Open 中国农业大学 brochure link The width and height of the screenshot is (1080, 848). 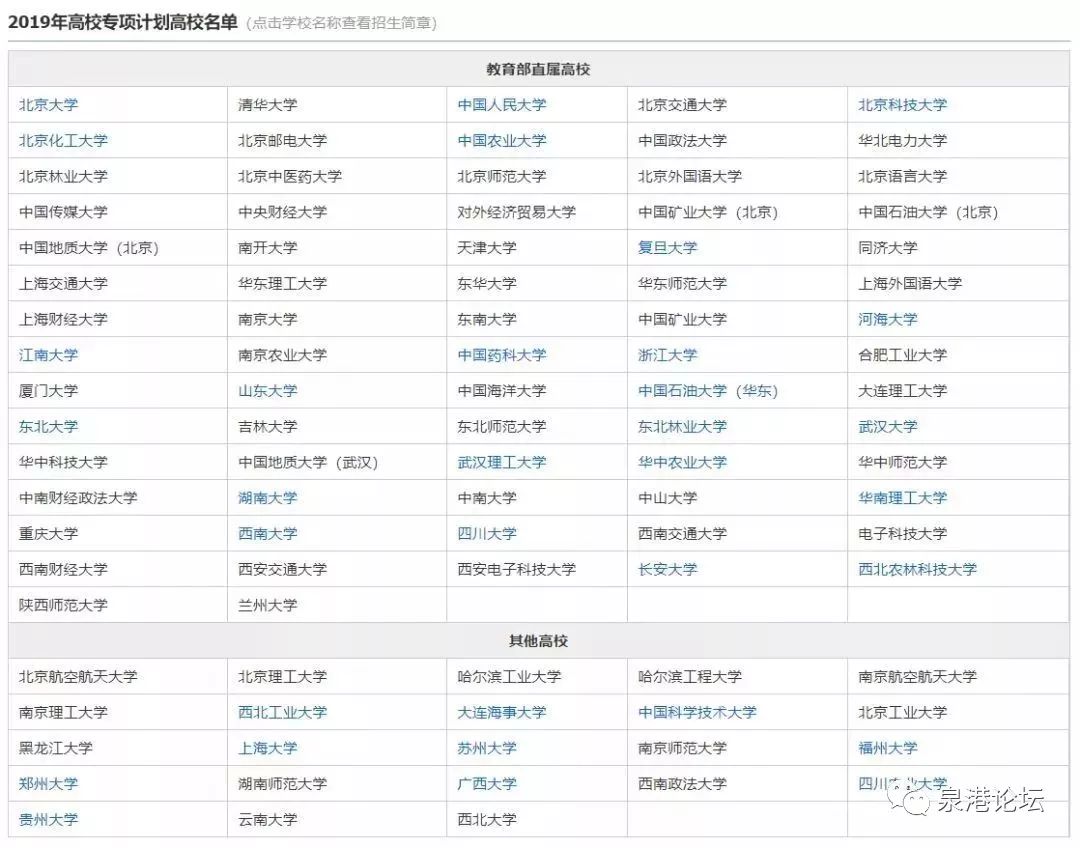(x=501, y=141)
